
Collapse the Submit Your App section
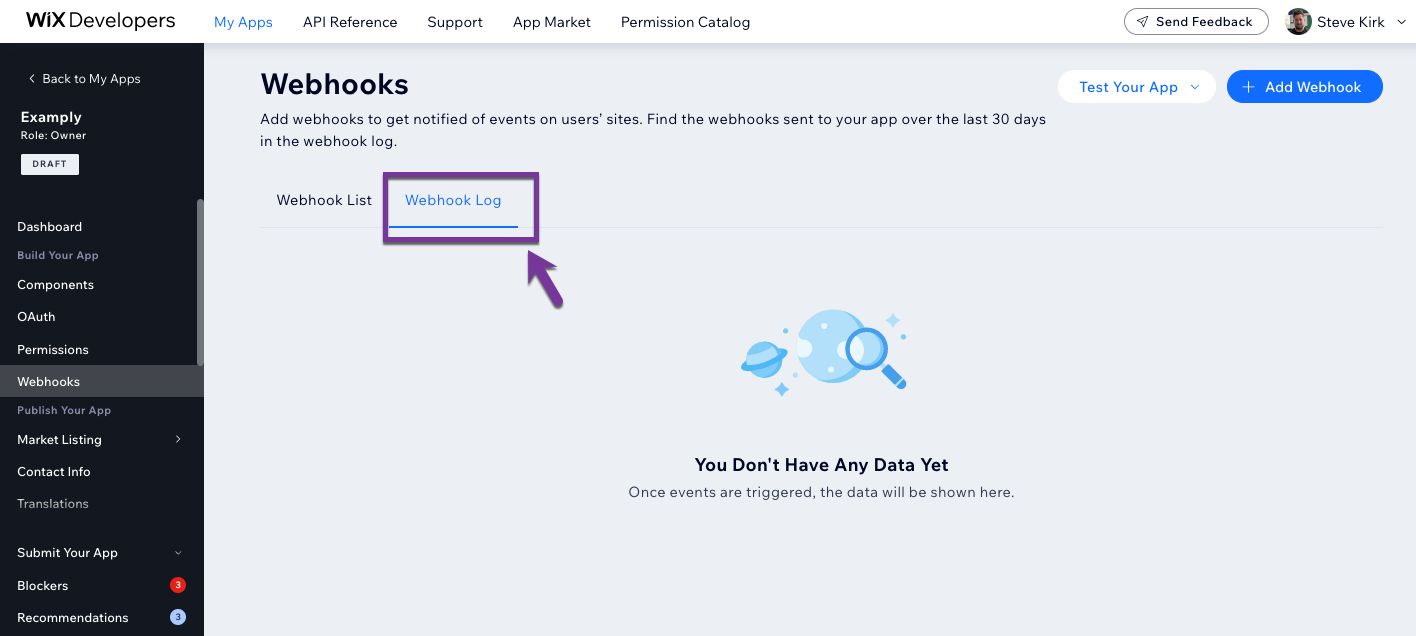coord(178,553)
